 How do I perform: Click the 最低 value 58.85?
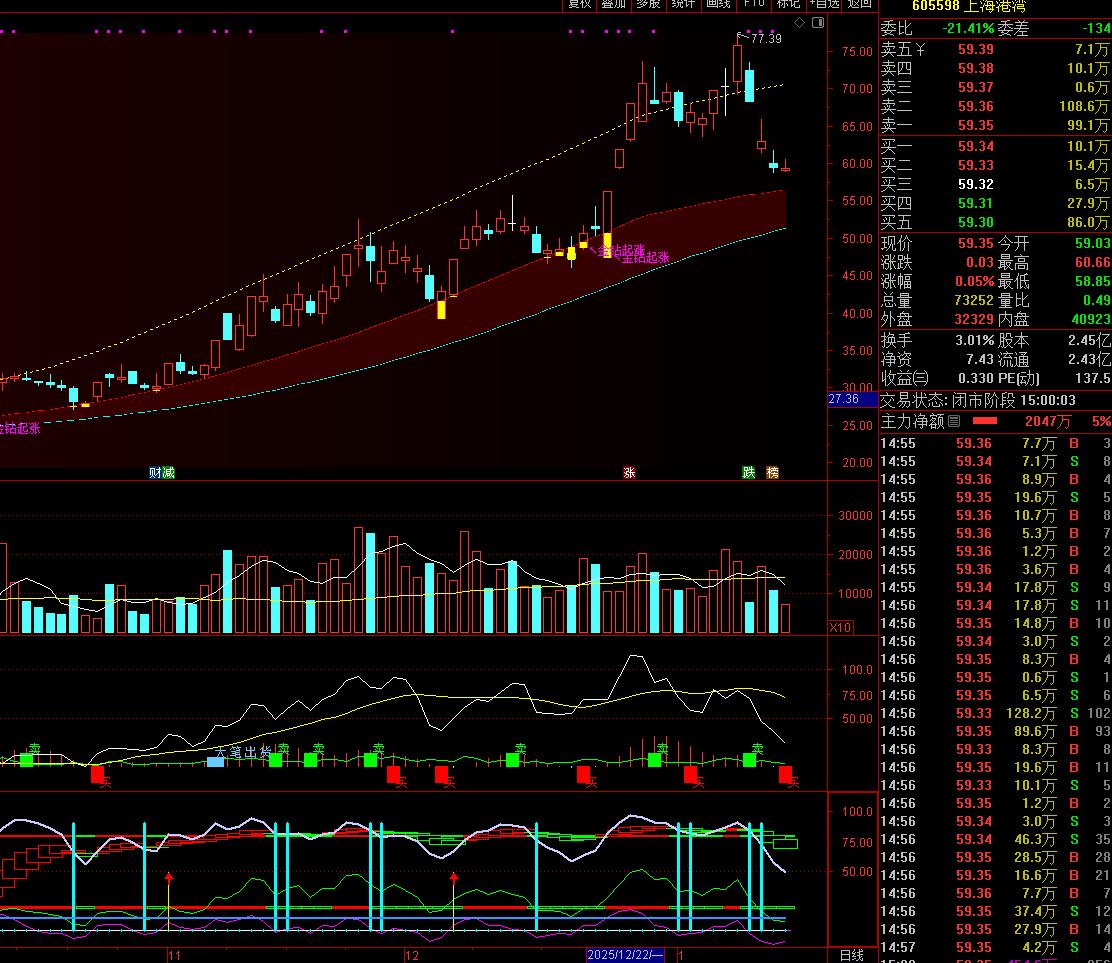click(1093, 282)
